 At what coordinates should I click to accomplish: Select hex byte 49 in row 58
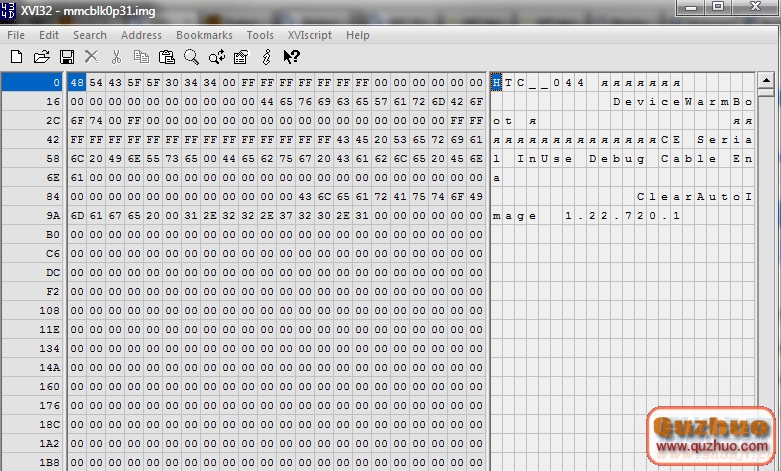(x=115, y=159)
